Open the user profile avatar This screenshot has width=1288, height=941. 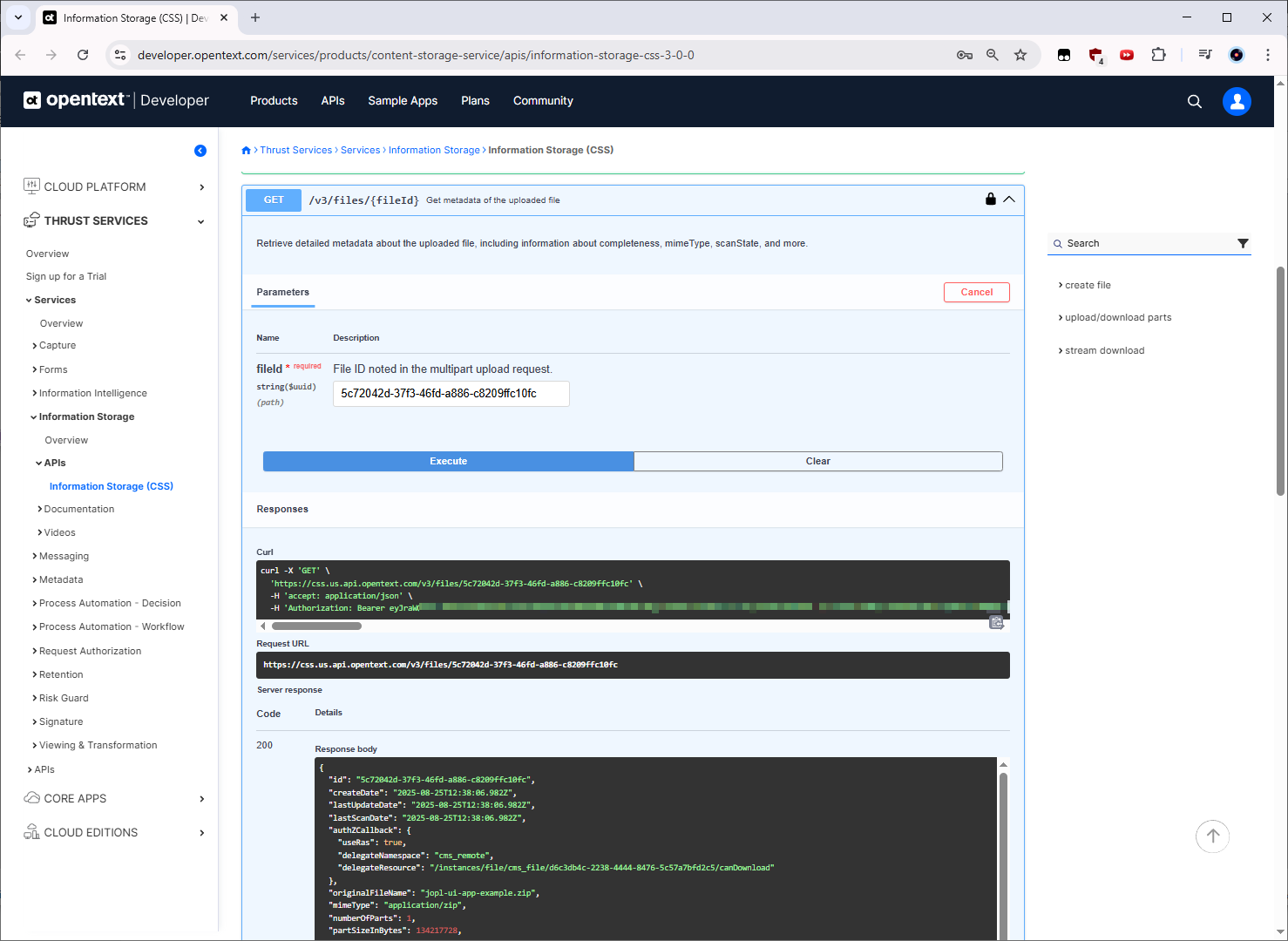tap(1237, 101)
